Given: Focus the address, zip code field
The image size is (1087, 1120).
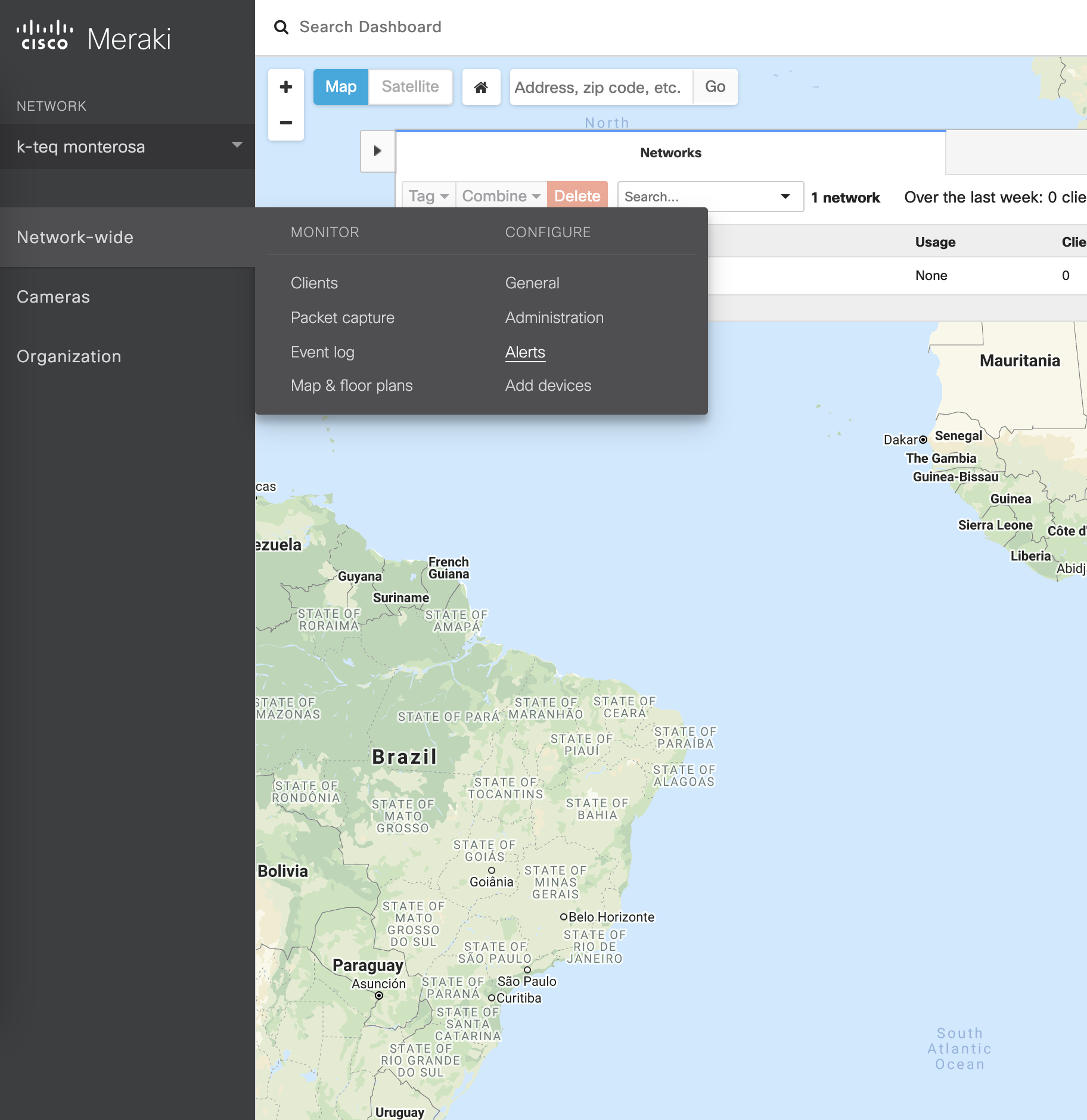Looking at the screenshot, I should click(601, 87).
